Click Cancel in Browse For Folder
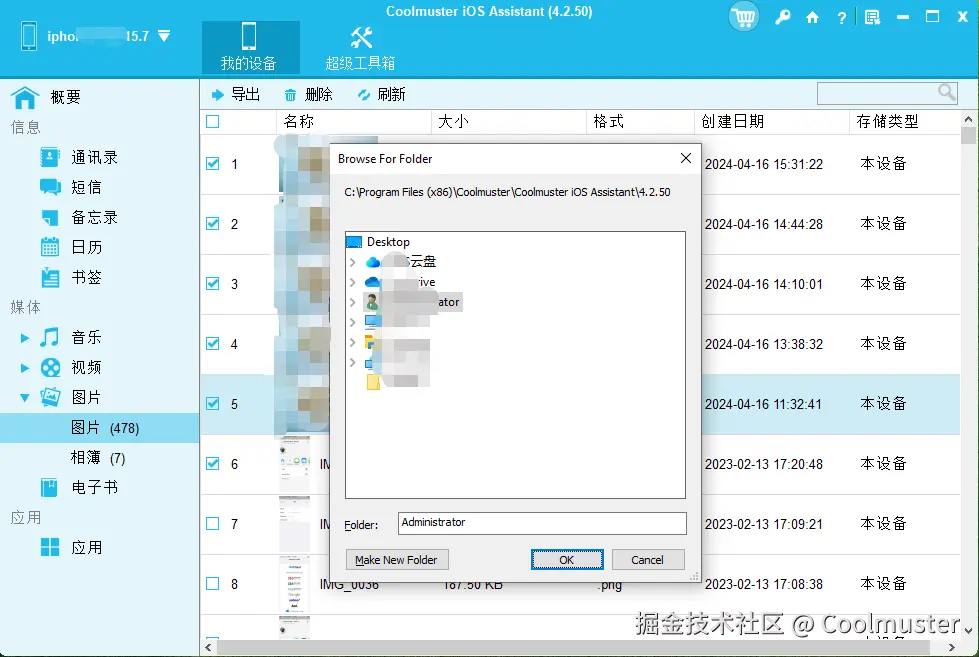This screenshot has width=979, height=657. [647, 560]
